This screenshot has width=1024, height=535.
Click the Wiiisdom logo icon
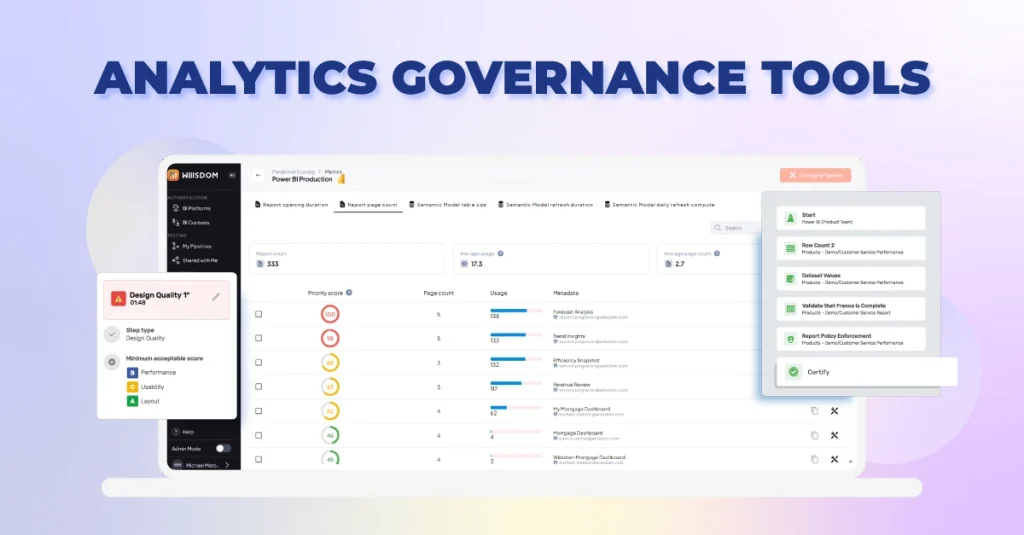tap(173, 175)
